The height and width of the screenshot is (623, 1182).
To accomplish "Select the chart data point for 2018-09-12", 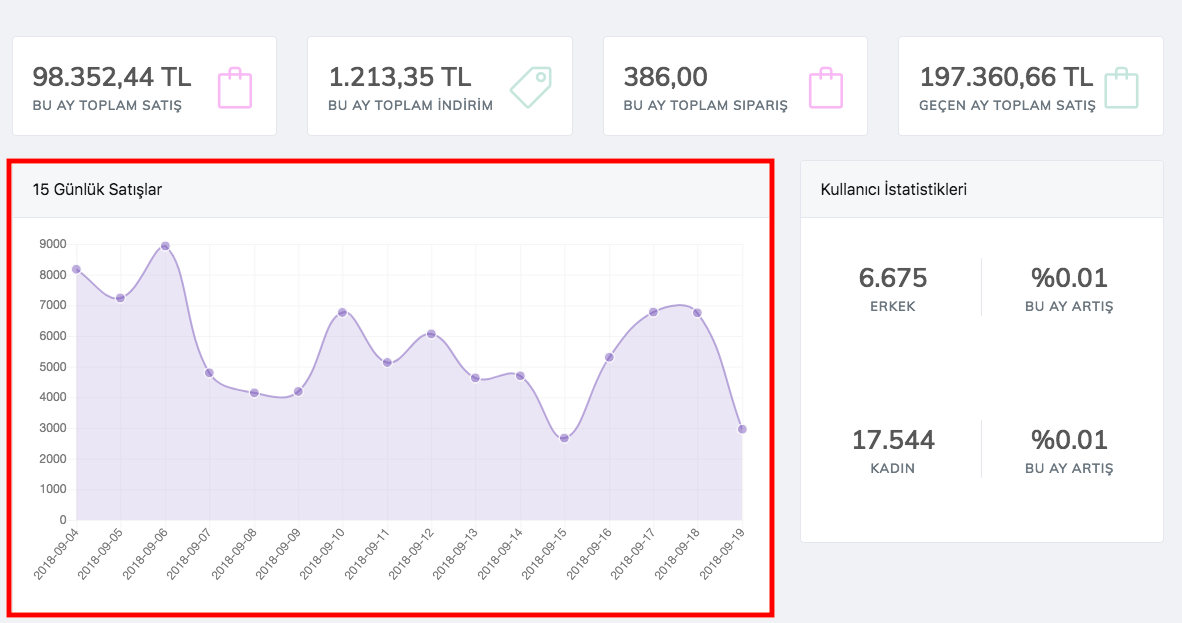I will click(x=431, y=333).
